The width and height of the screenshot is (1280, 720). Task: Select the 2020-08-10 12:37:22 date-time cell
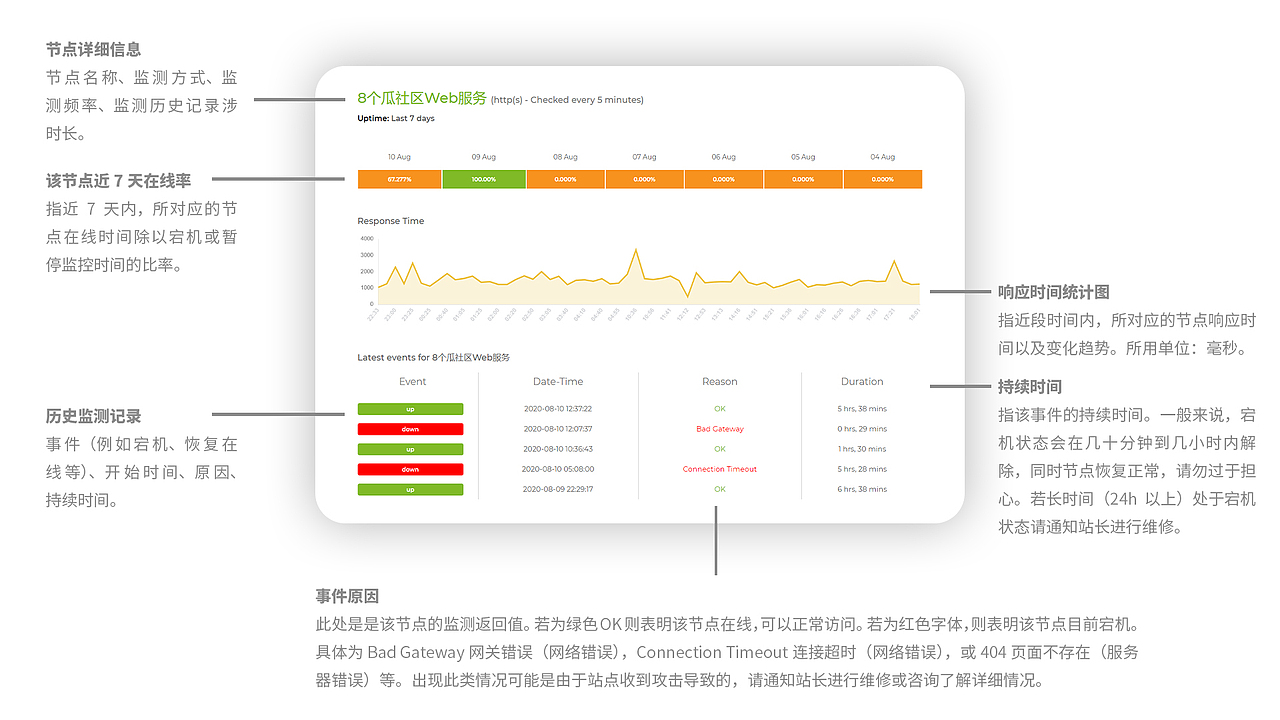[x=558, y=409]
